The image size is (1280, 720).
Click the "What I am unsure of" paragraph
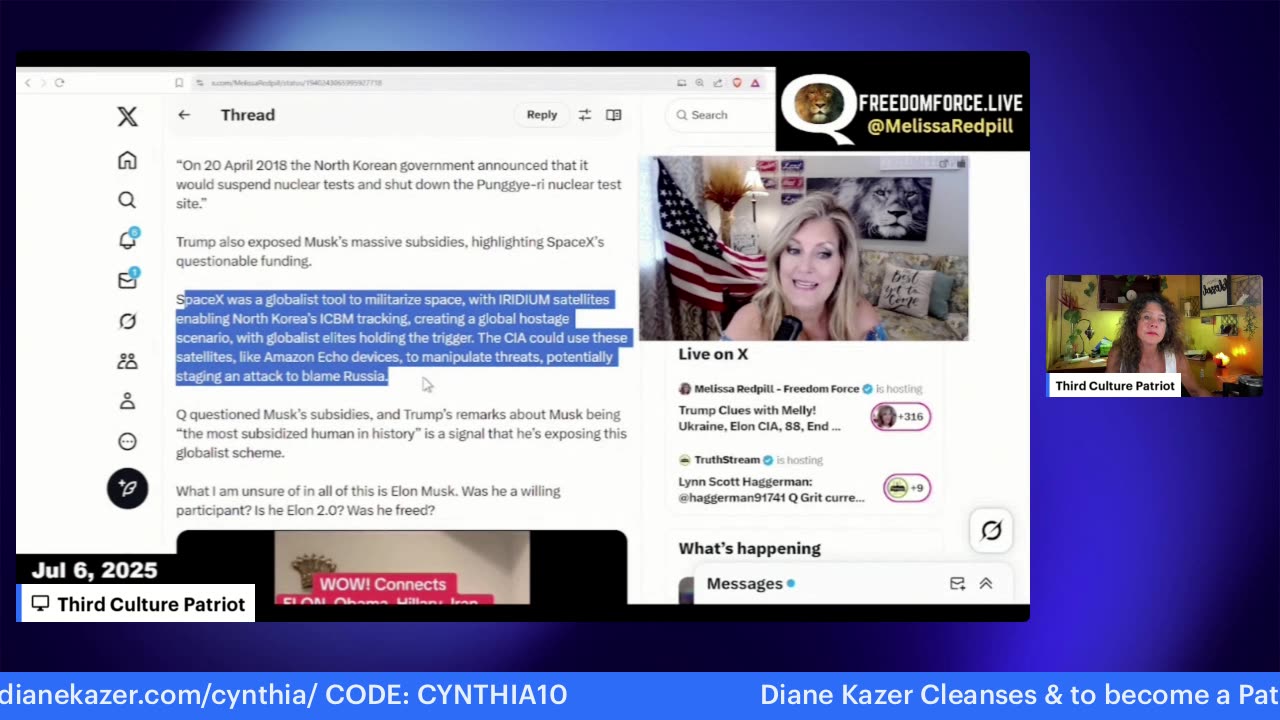click(368, 501)
